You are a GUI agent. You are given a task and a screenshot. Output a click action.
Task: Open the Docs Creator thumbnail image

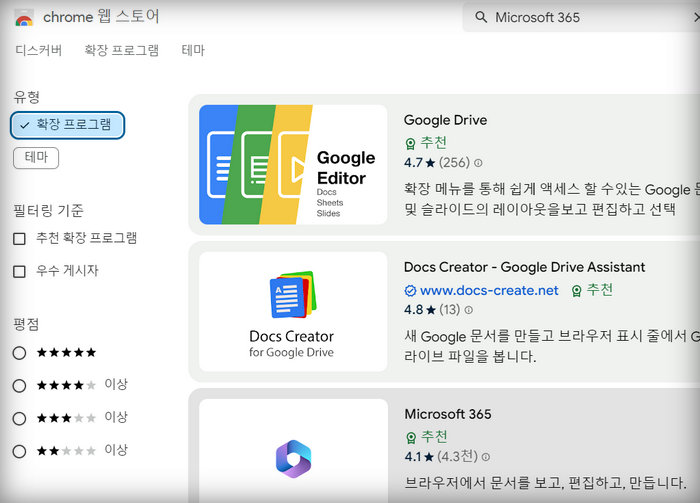point(293,312)
